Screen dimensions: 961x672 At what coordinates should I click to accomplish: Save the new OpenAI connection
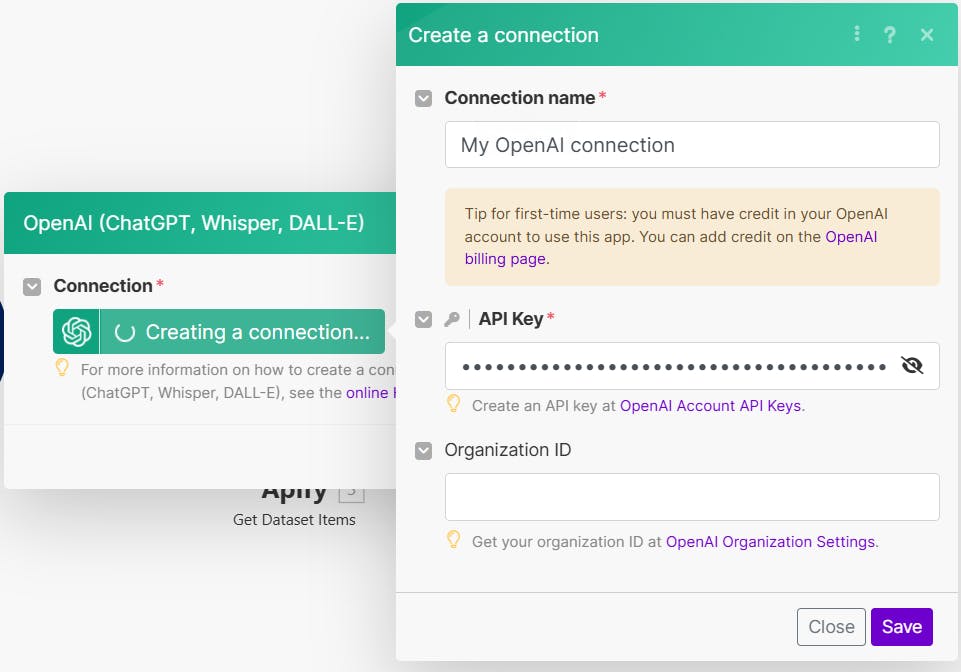click(x=902, y=627)
